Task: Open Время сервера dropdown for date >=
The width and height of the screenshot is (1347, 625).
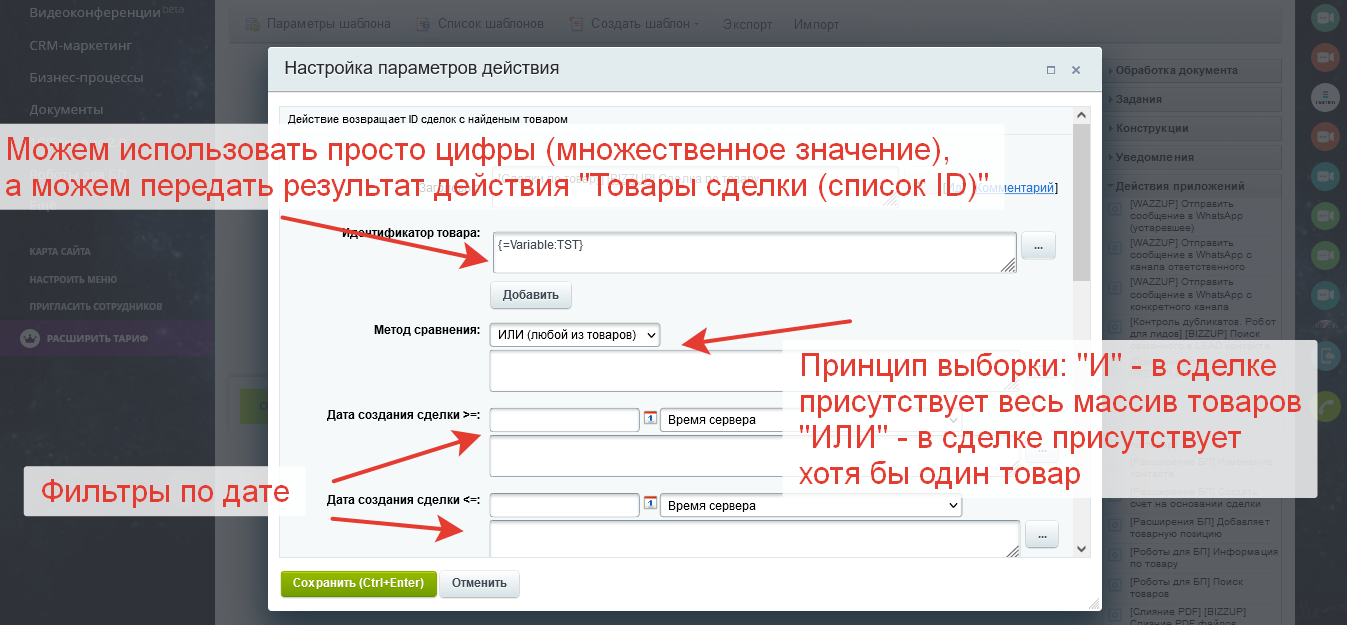Action: (810, 420)
